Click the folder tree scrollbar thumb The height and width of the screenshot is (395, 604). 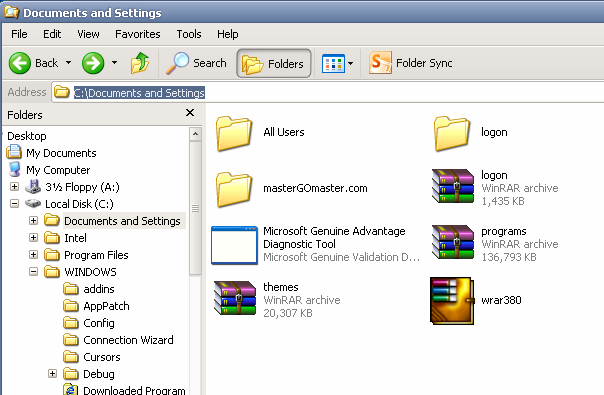pyautogui.click(x=195, y=208)
